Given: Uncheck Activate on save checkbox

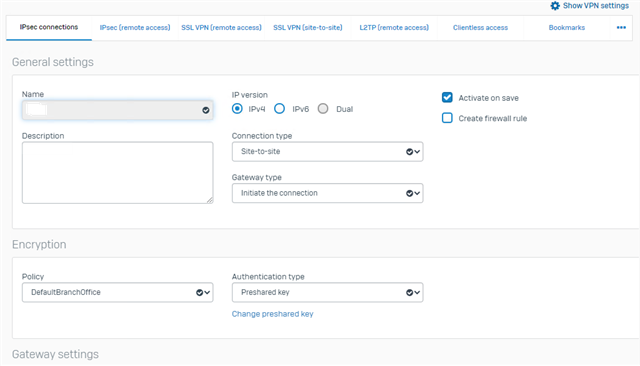Looking at the screenshot, I should [447, 98].
